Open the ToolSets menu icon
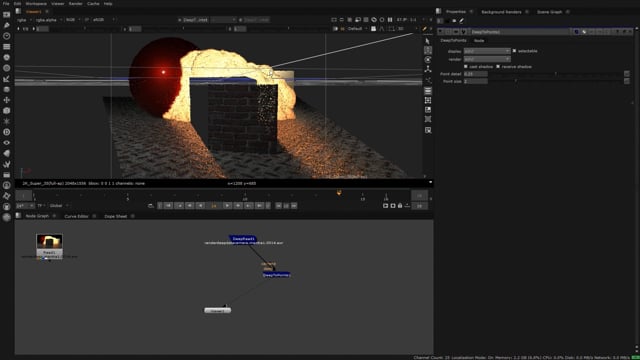Image resolution: width=640 pixels, height=360 pixels. click(7, 164)
